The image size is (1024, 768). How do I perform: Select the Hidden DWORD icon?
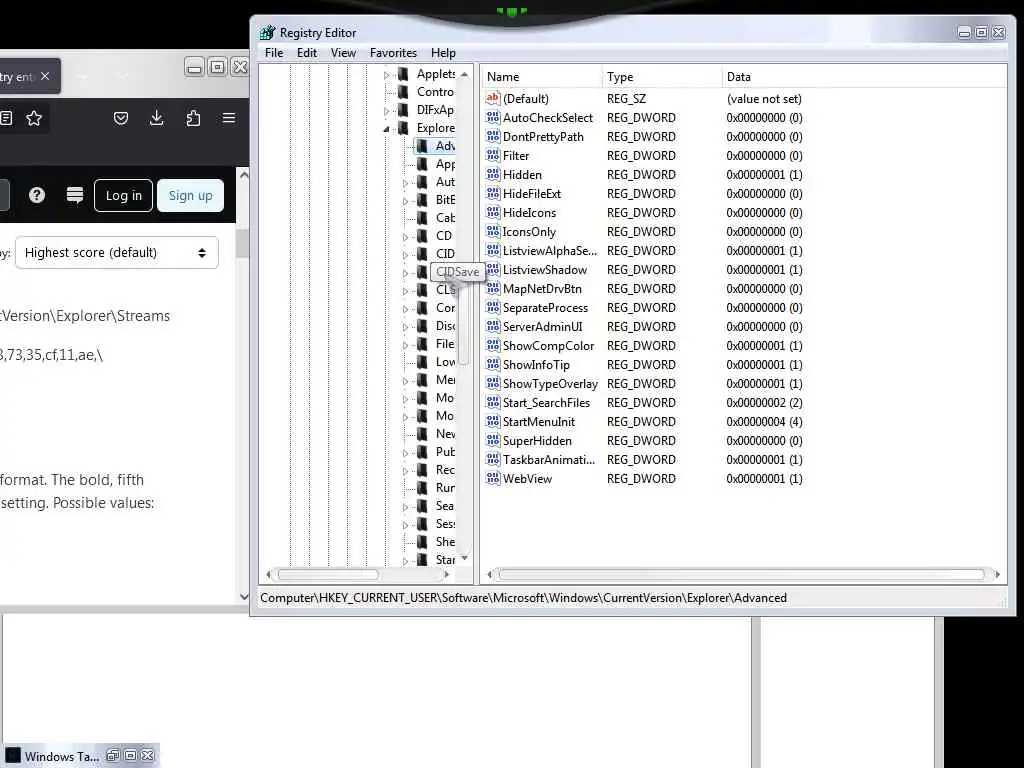point(493,174)
